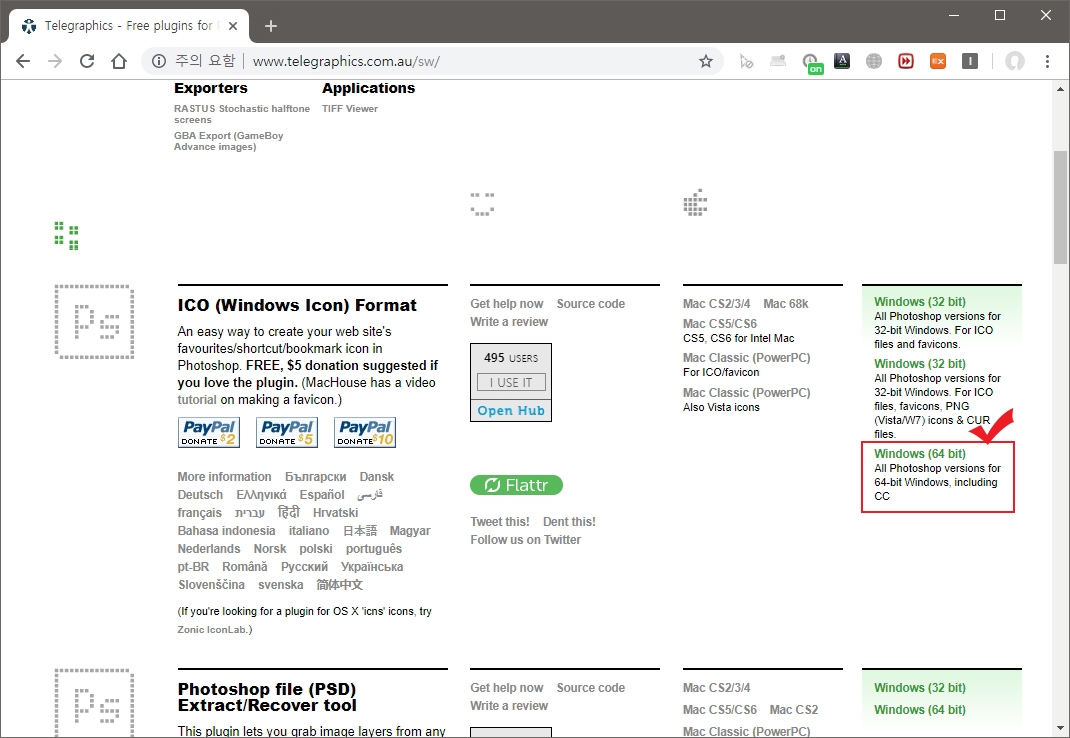Open Mac Classic (PowerPC) Also Vista icons
The height and width of the screenshot is (738, 1070).
coord(747,393)
